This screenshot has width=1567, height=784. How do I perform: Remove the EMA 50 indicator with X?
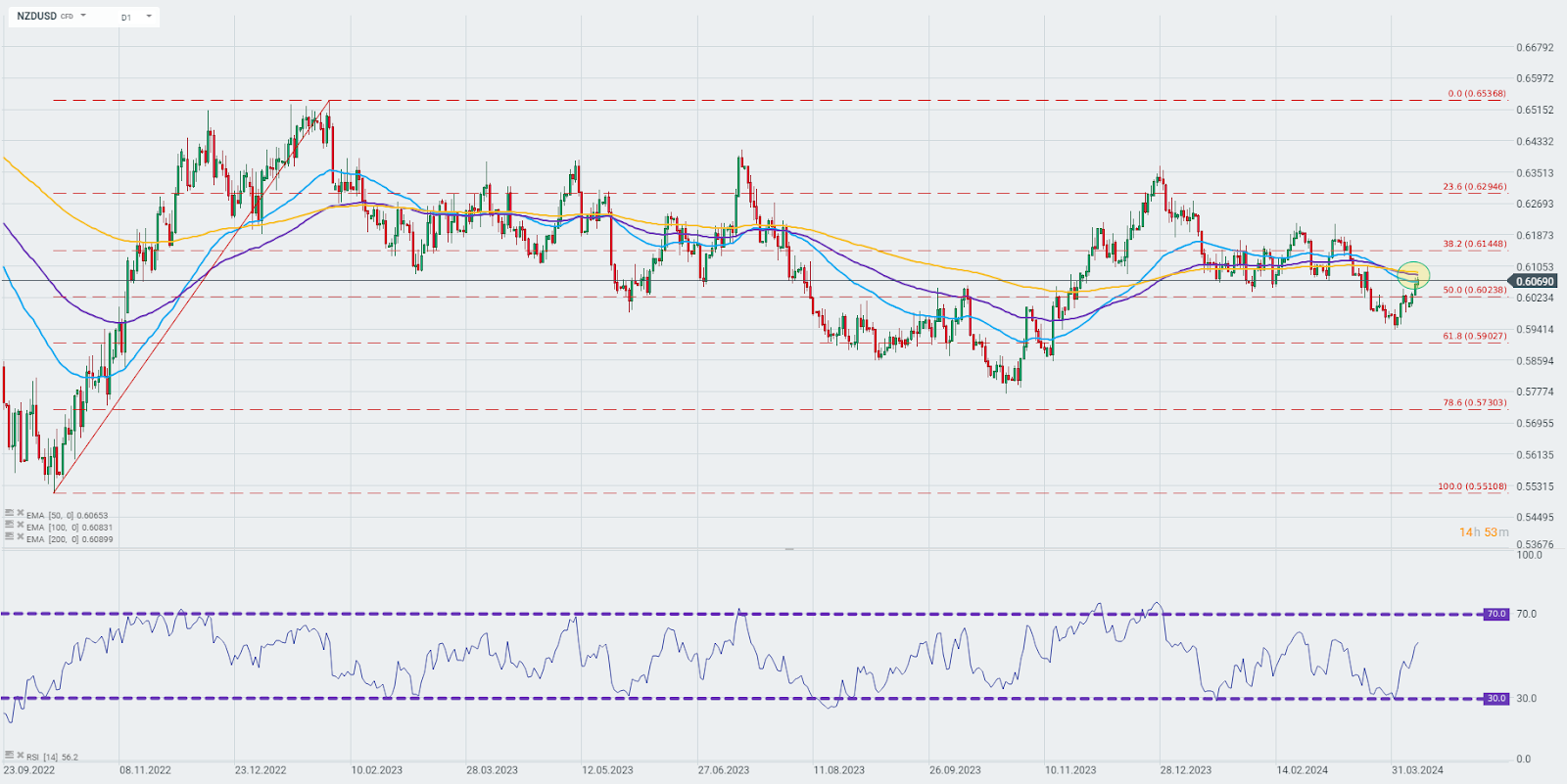[x=20, y=513]
